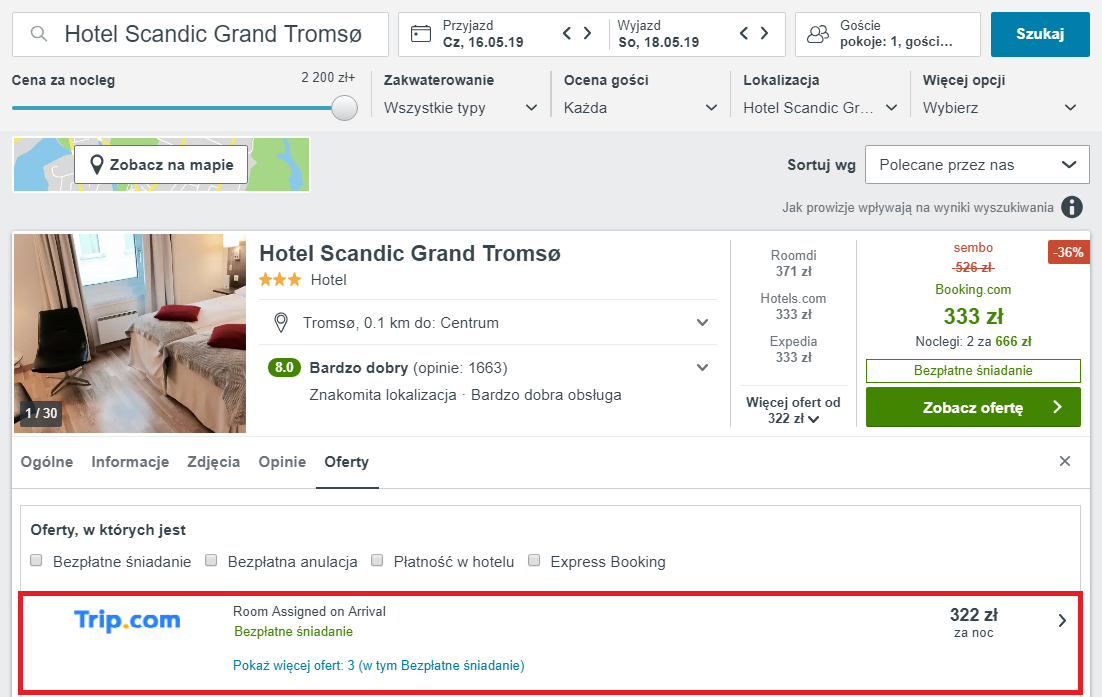
Task: Click the Zobacz ofertę button
Action: [x=973, y=407]
